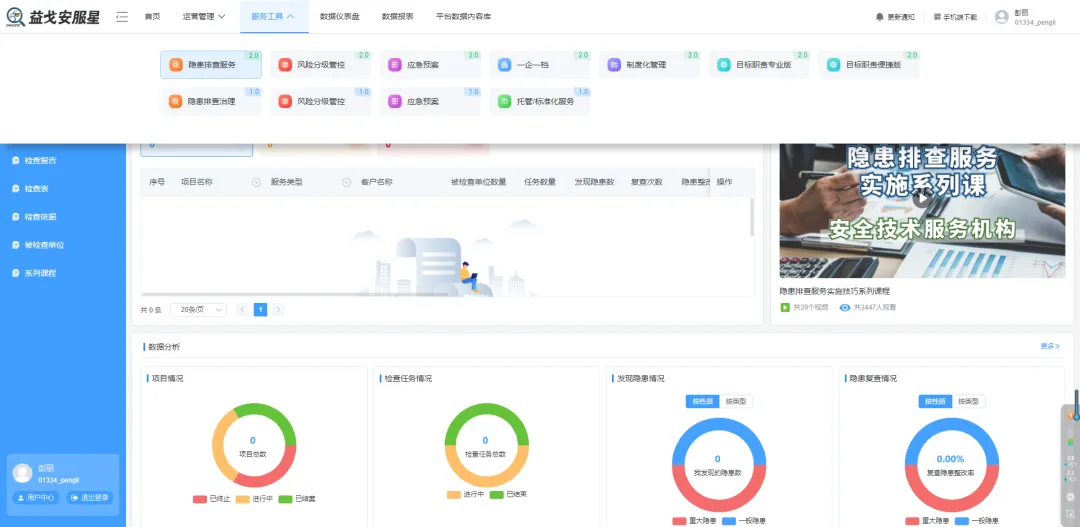
Task: Collapse the 服务工具 dropdown menu
Action: coord(274,17)
